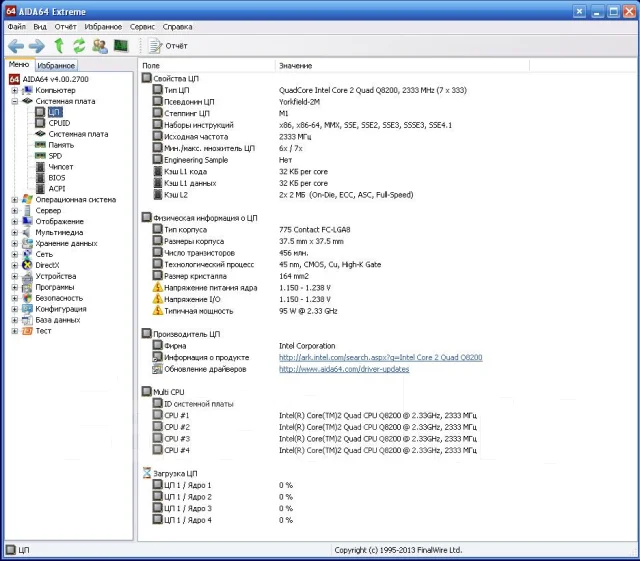
Task: Click the Хранение данных icon
Action: (x=27, y=243)
